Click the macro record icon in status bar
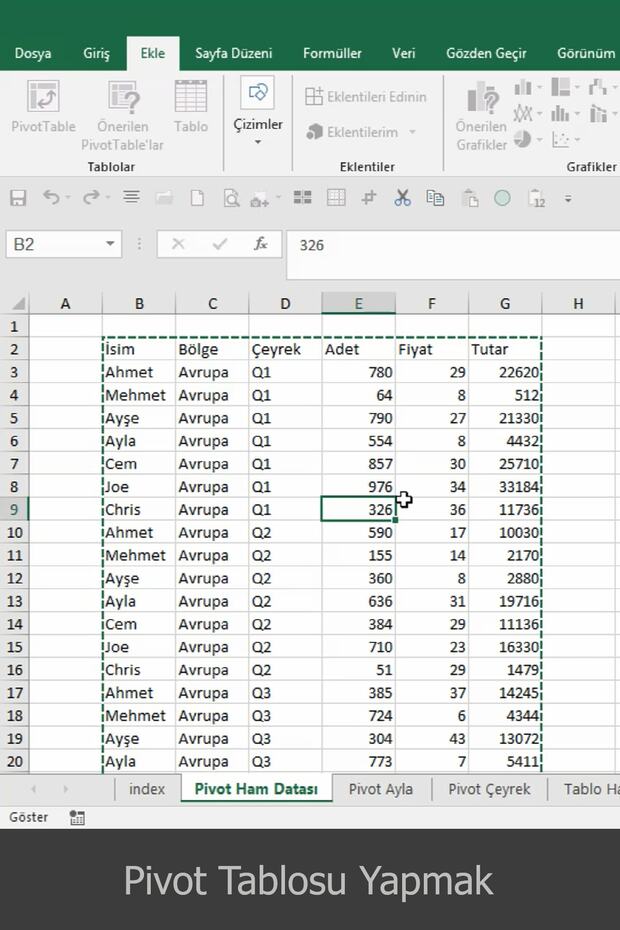Image resolution: width=620 pixels, height=930 pixels. (x=77, y=817)
